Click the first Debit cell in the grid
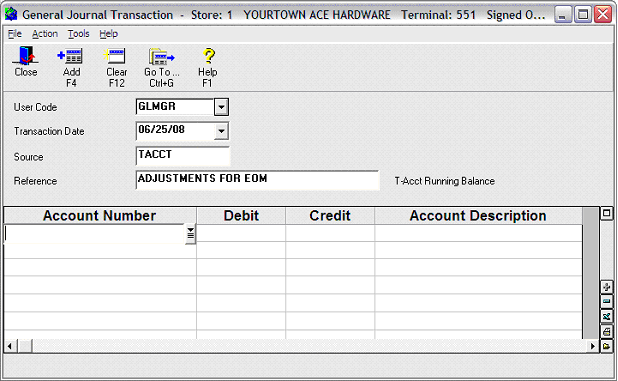The height and width of the screenshot is (381, 618). [241, 233]
